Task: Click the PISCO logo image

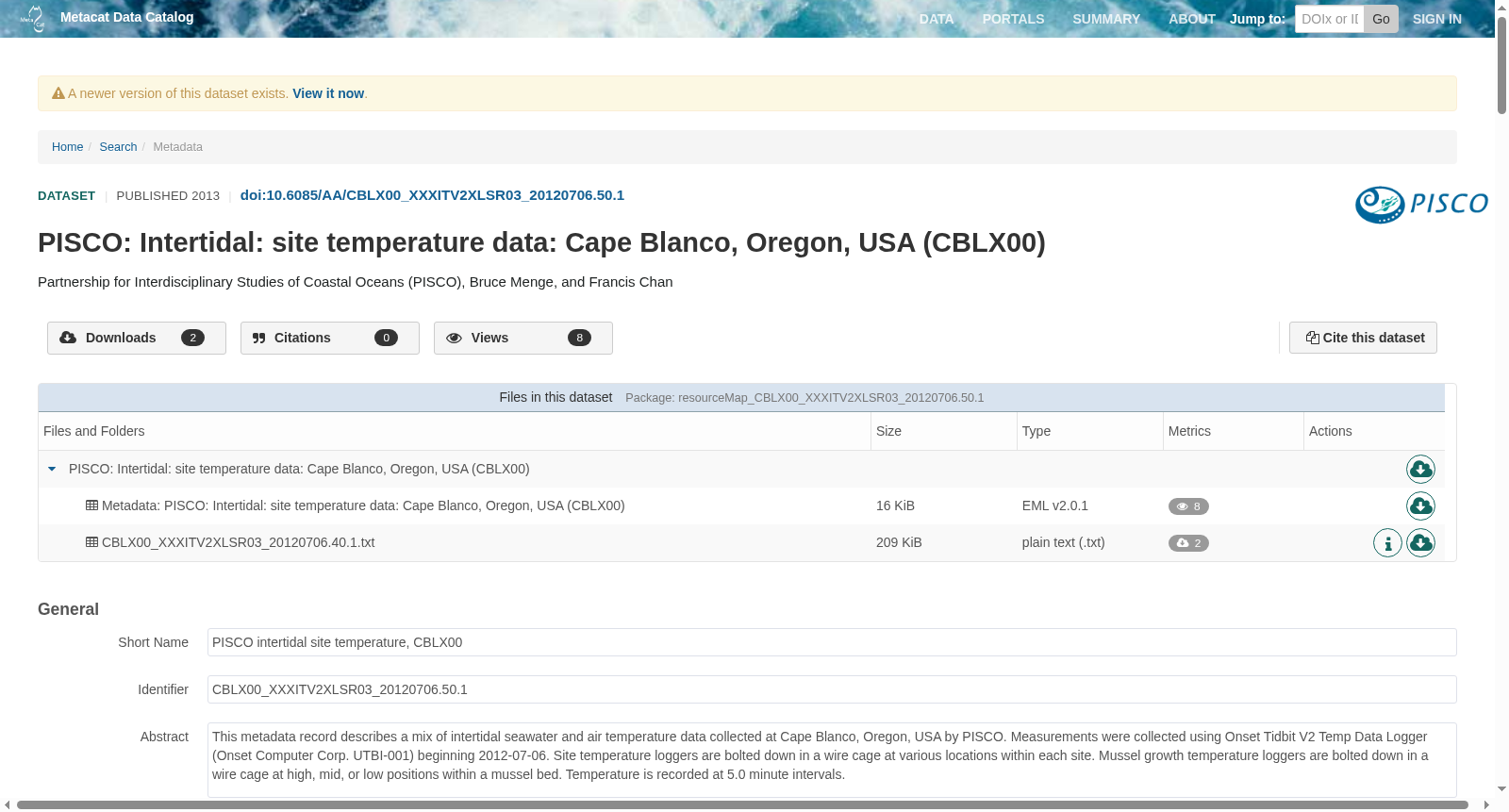Action: 1421,205
